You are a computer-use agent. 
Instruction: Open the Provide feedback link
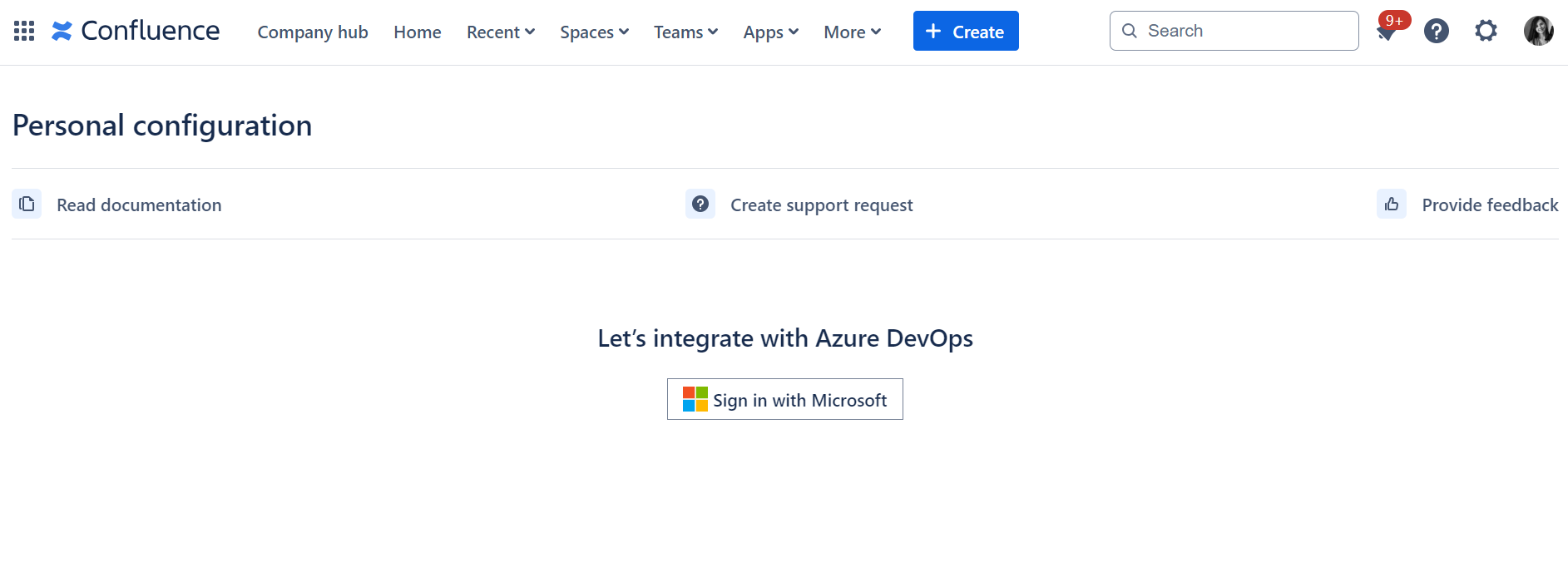pos(1490,205)
